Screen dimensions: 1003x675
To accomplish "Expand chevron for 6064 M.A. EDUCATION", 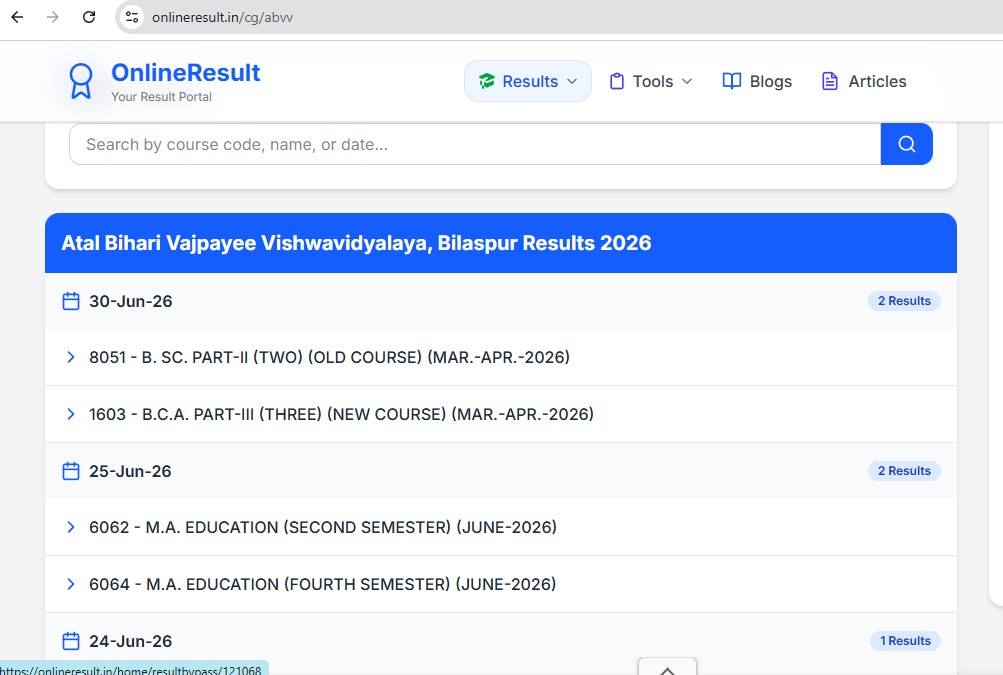I will pos(71,584).
